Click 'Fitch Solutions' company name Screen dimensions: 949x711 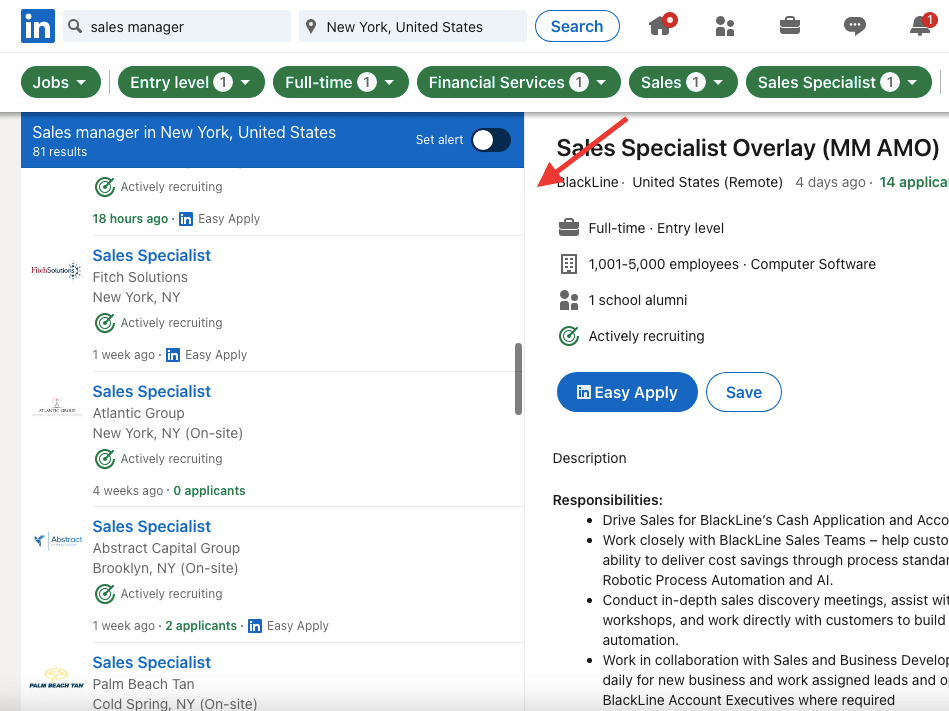(140, 277)
